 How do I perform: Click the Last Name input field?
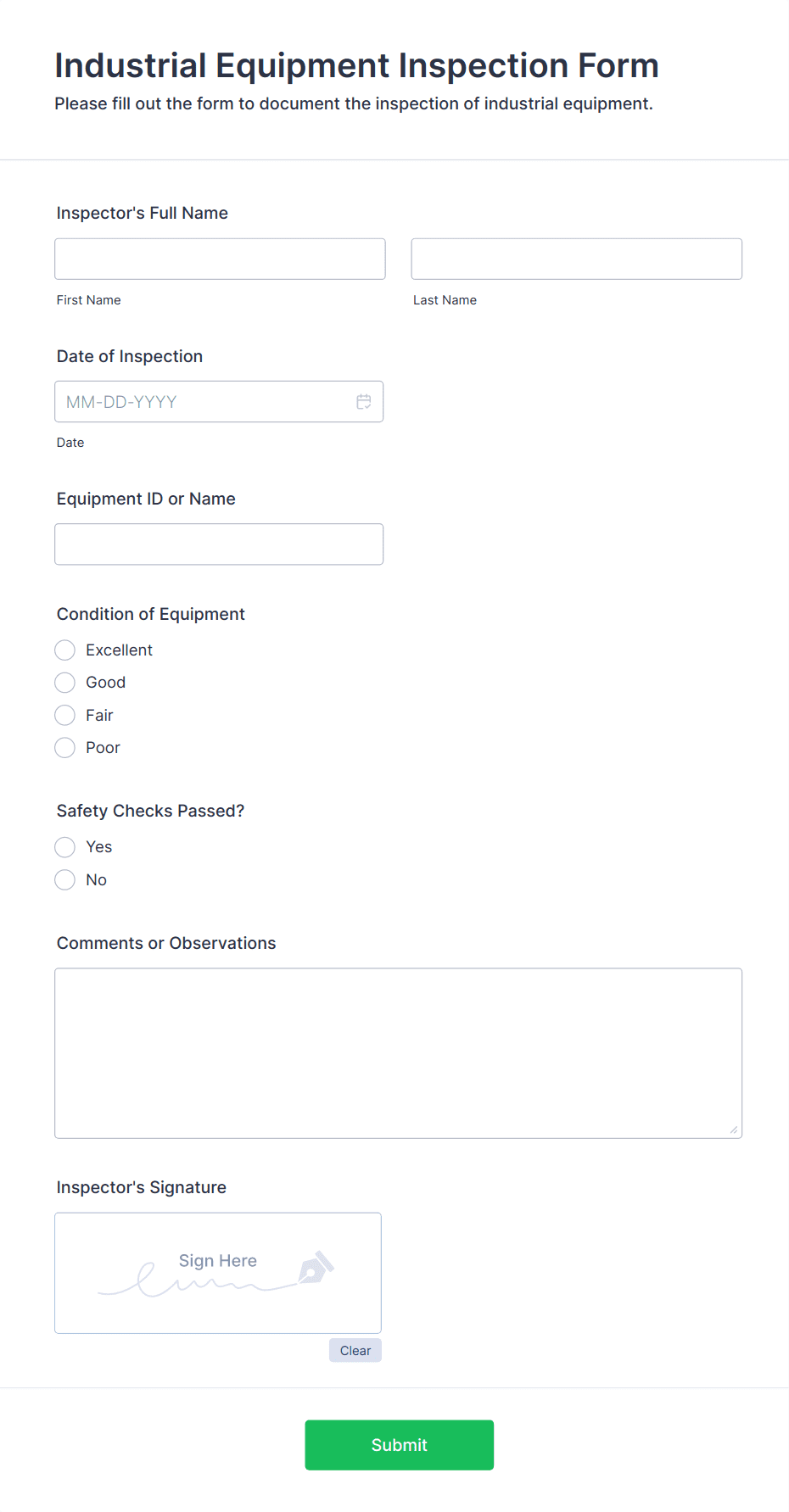pos(576,259)
